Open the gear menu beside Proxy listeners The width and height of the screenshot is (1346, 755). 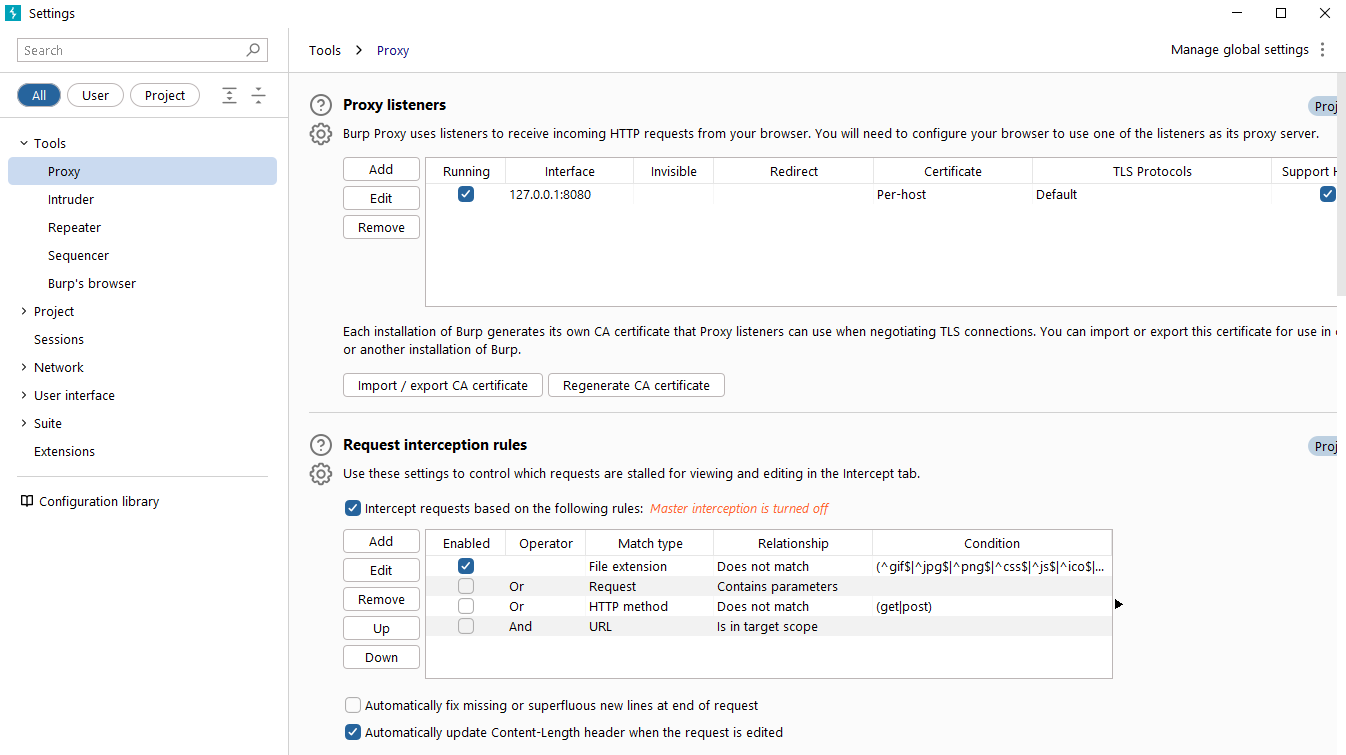[x=320, y=133]
